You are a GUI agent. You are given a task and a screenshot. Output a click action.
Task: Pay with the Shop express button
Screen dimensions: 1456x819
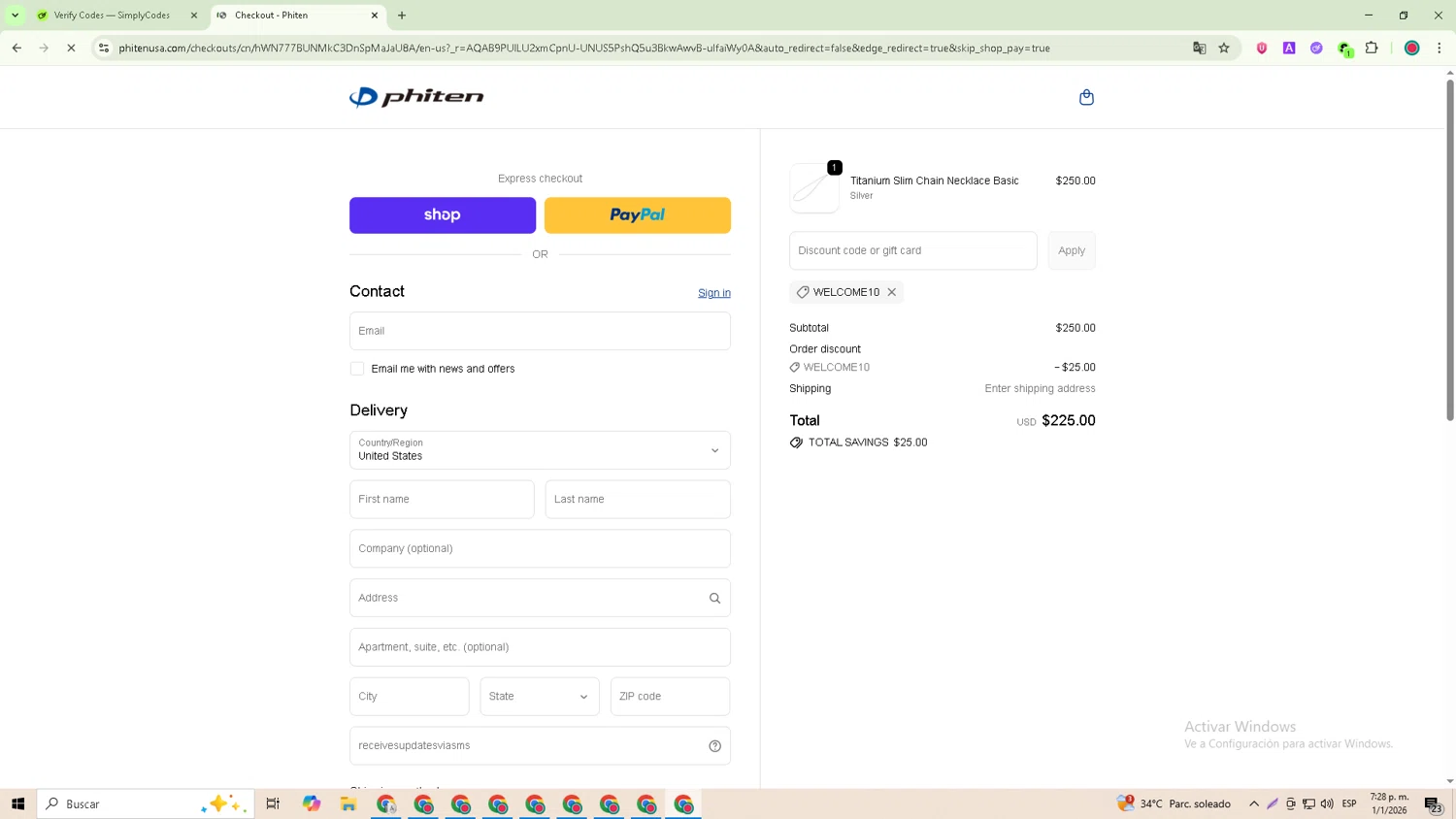click(x=443, y=215)
